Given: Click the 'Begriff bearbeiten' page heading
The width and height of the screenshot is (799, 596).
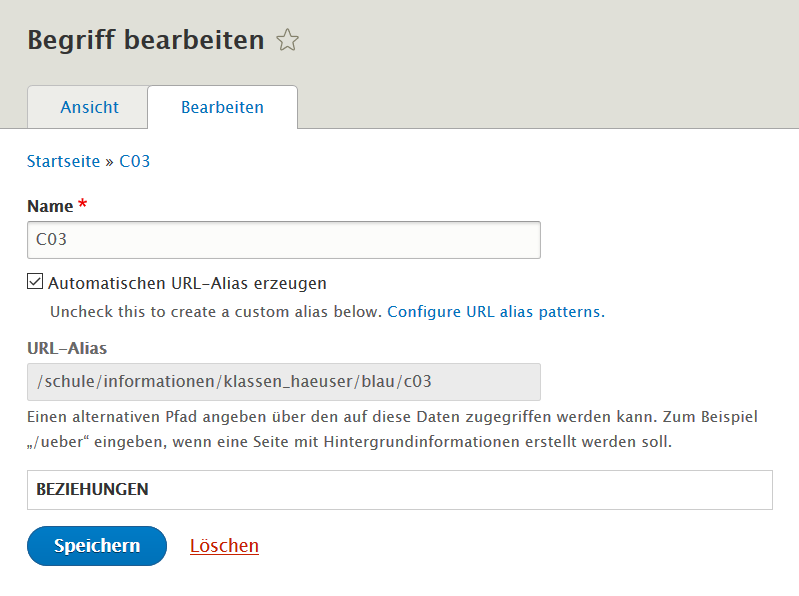Looking at the screenshot, I should coord(145,40).
